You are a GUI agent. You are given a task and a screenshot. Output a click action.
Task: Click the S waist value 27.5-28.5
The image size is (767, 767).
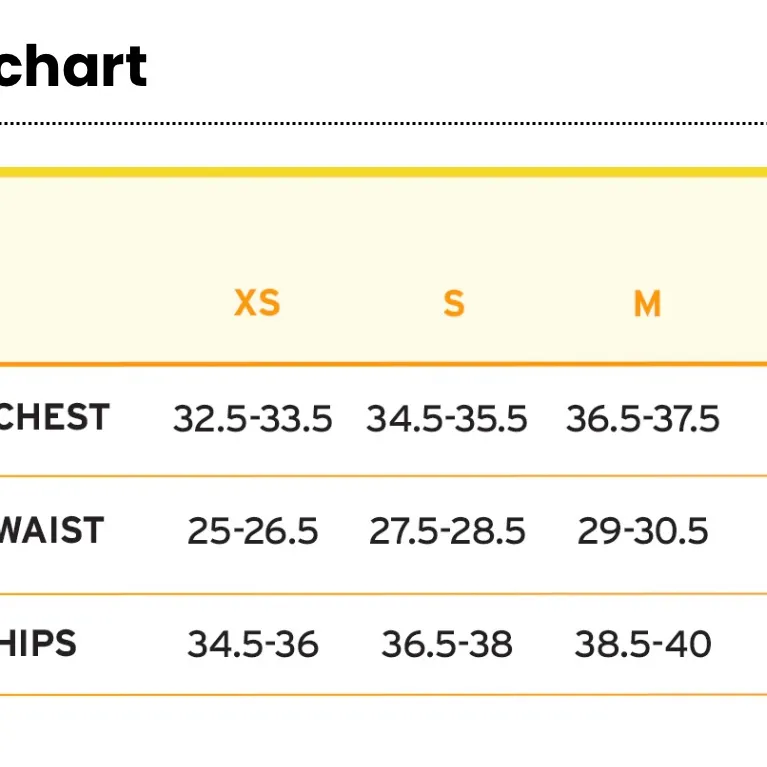click(x=446, y=531)
